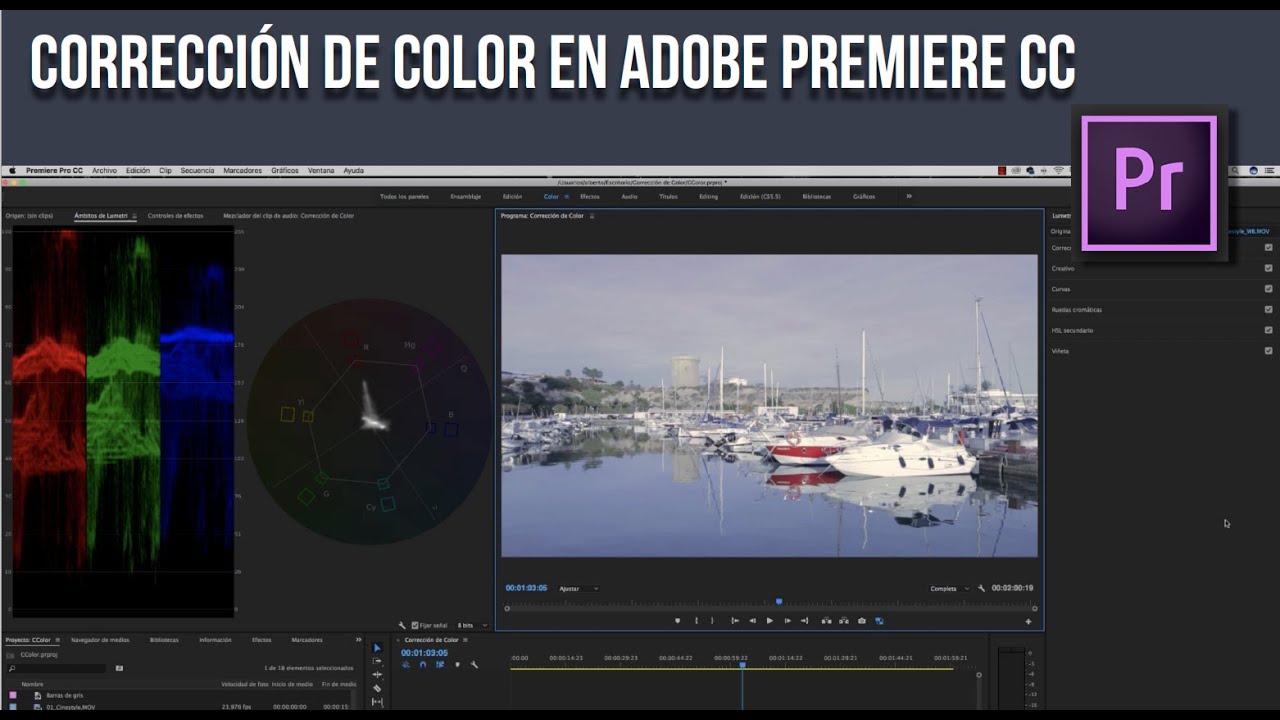This screenshot has height=720, width=1280.
Task: Click the project panel search filter icon
Action: [x=119, y=668]
